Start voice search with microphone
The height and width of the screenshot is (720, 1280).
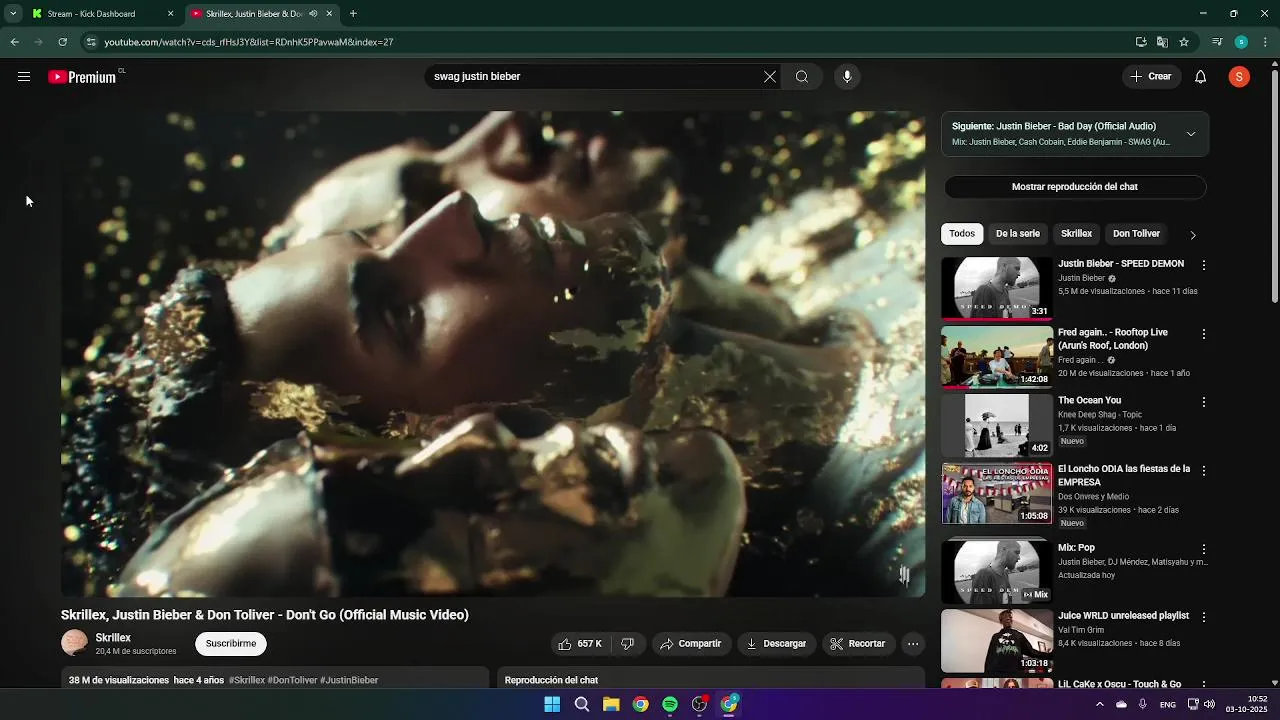847,77
